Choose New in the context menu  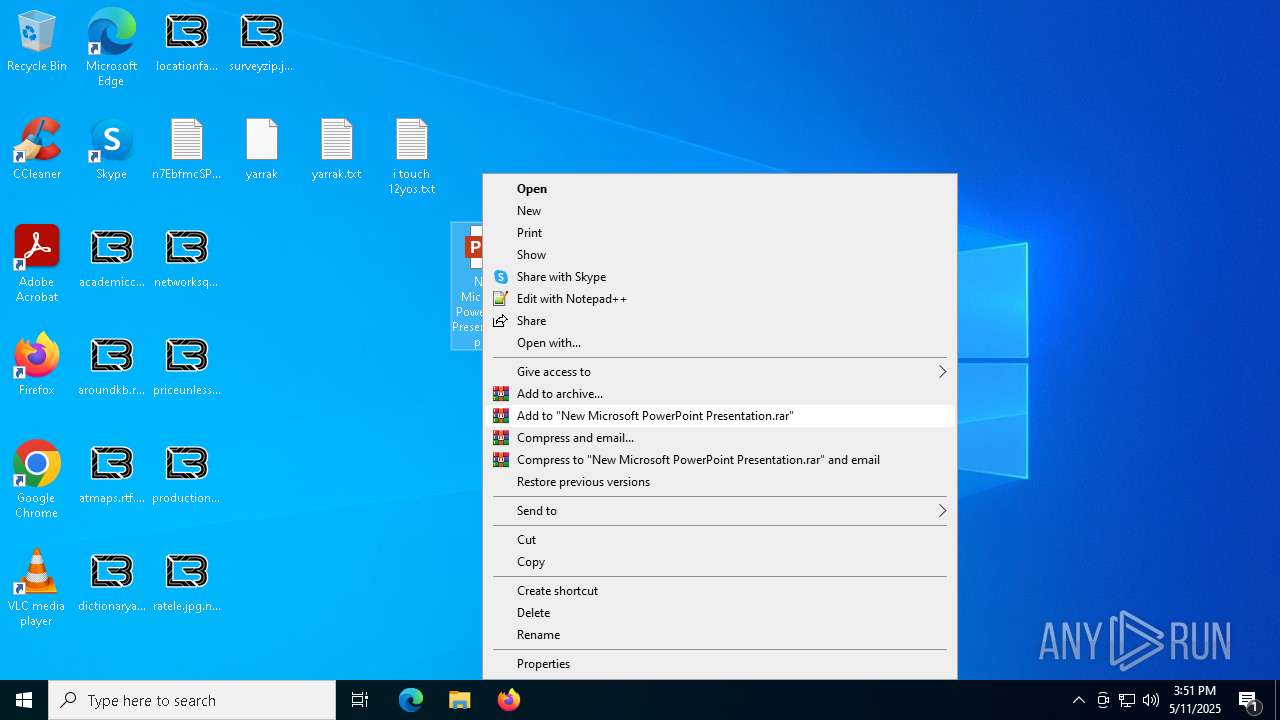pyautogui.click(x=719, y=211)
